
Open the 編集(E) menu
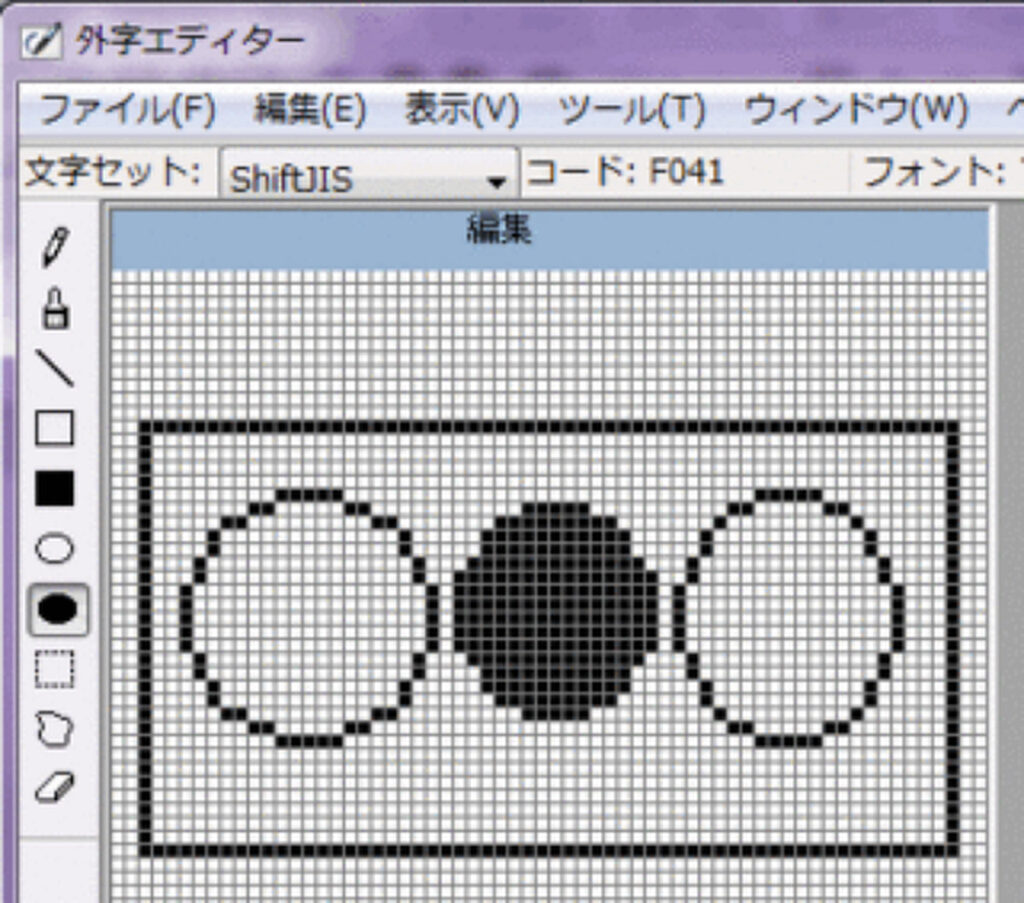pos(310,109)
